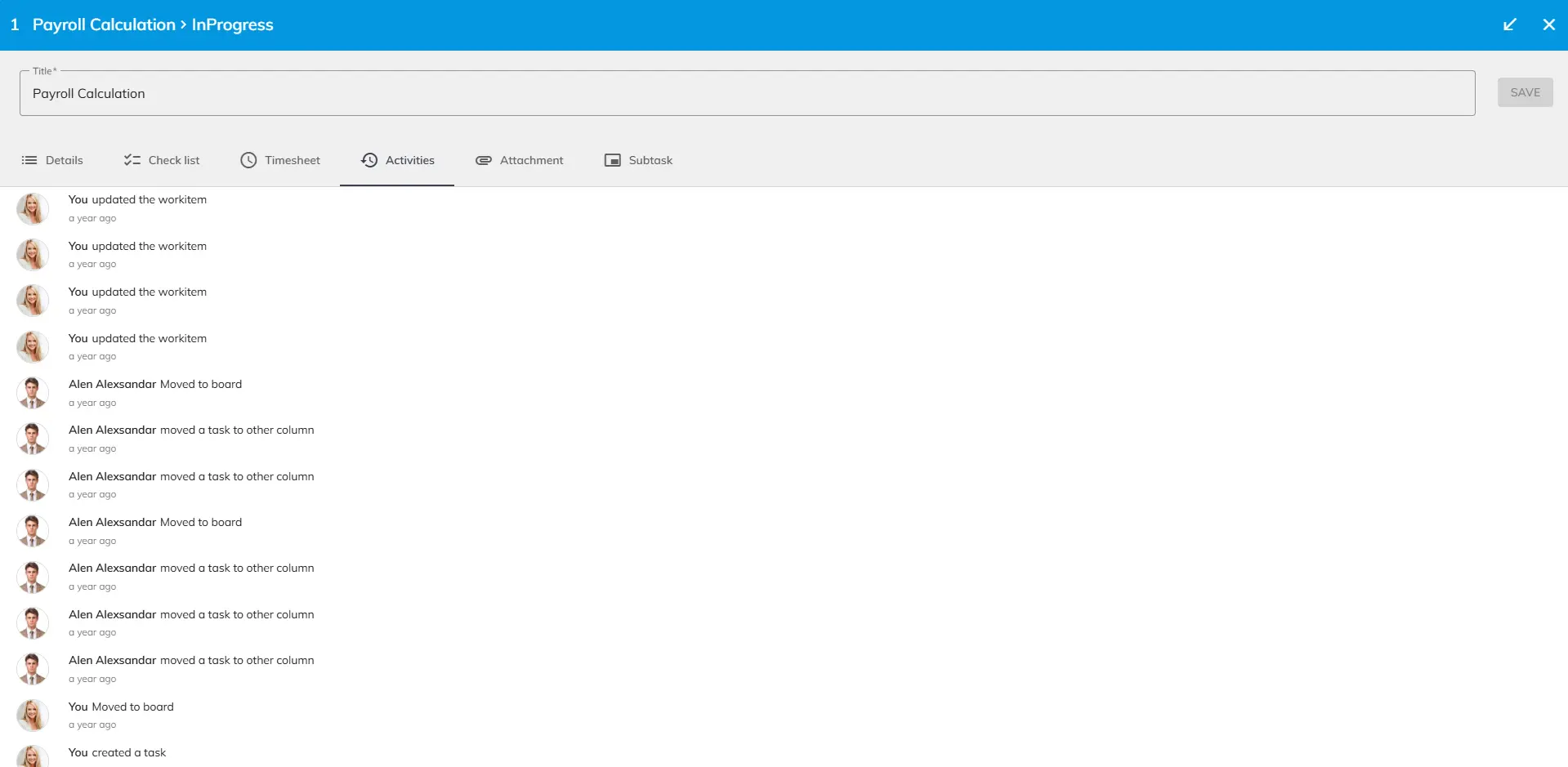Select the 'You created a task' activity entry

(x=117, y=752)
